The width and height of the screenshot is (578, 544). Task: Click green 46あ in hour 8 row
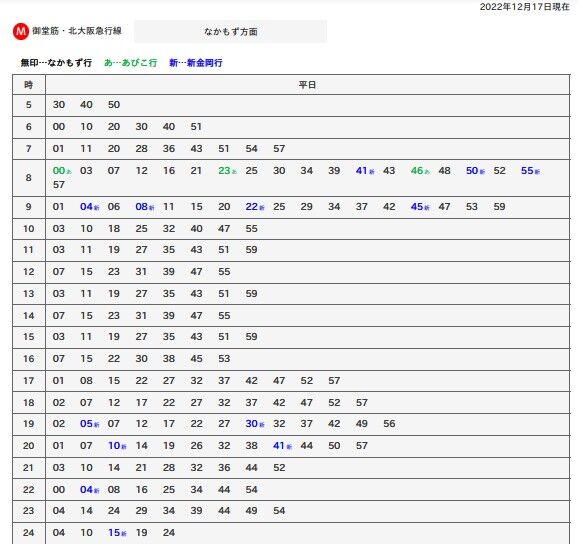tap(420, 171)
